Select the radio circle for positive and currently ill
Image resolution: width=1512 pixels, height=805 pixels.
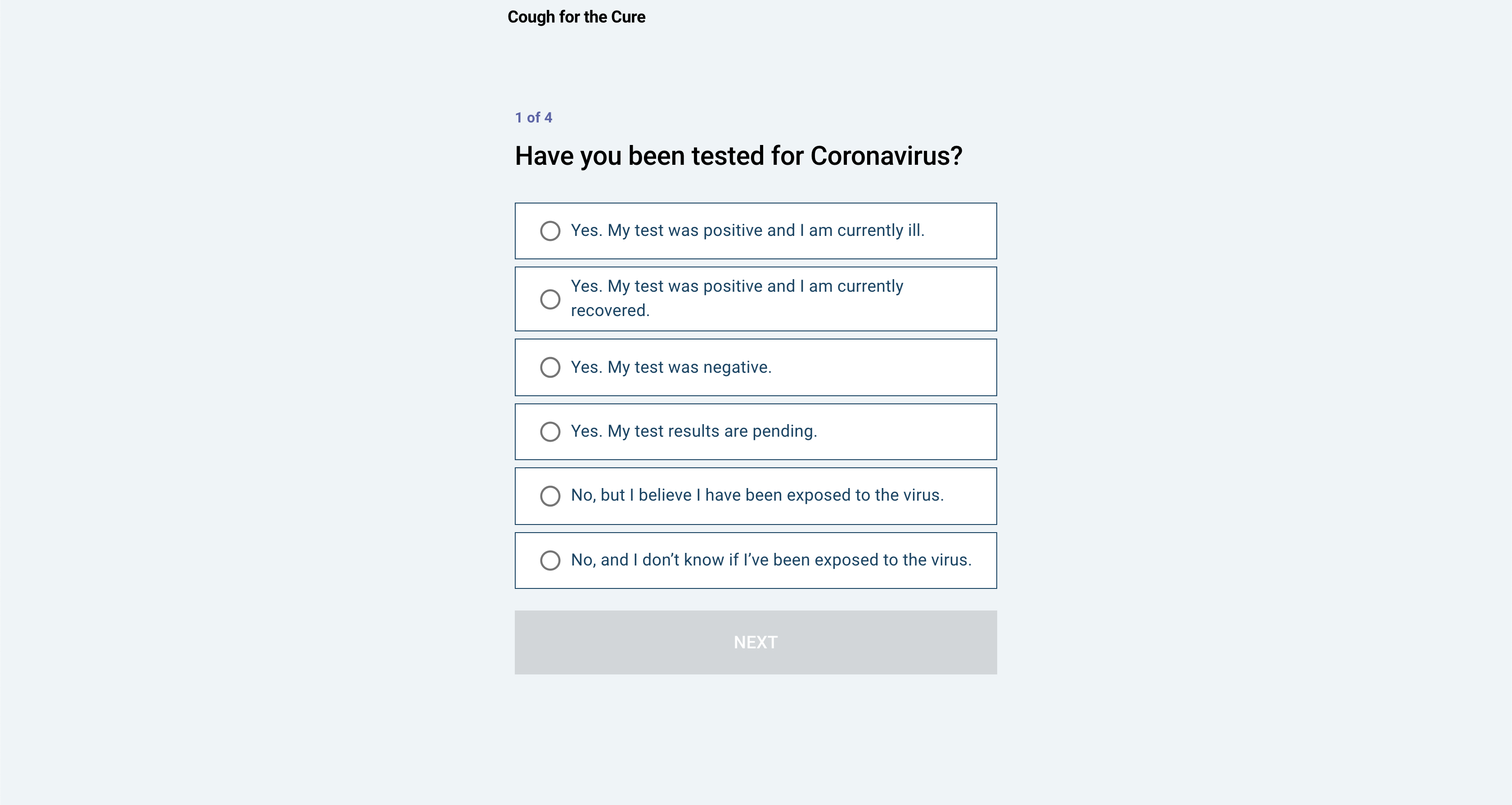(550, 231)
